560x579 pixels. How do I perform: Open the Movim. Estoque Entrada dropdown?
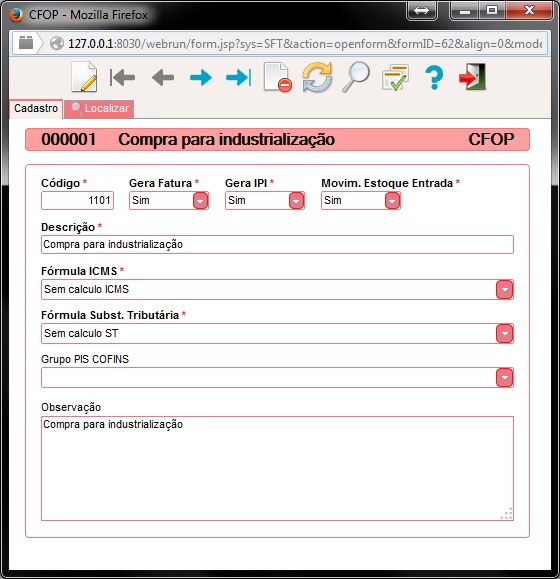coord(392,201)
